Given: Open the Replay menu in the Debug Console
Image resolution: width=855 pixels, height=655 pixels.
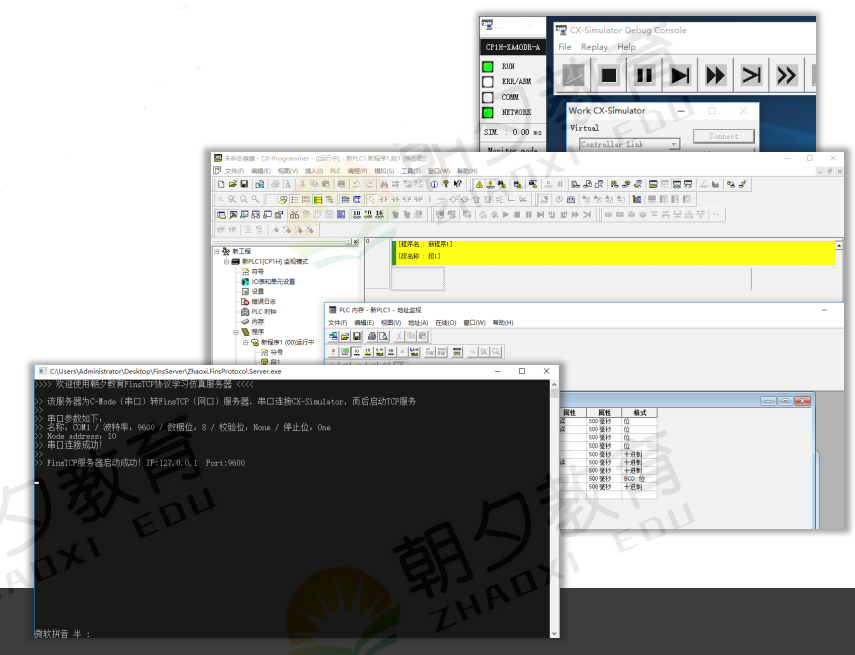Looking at the screenshot, I should (594, 47).
